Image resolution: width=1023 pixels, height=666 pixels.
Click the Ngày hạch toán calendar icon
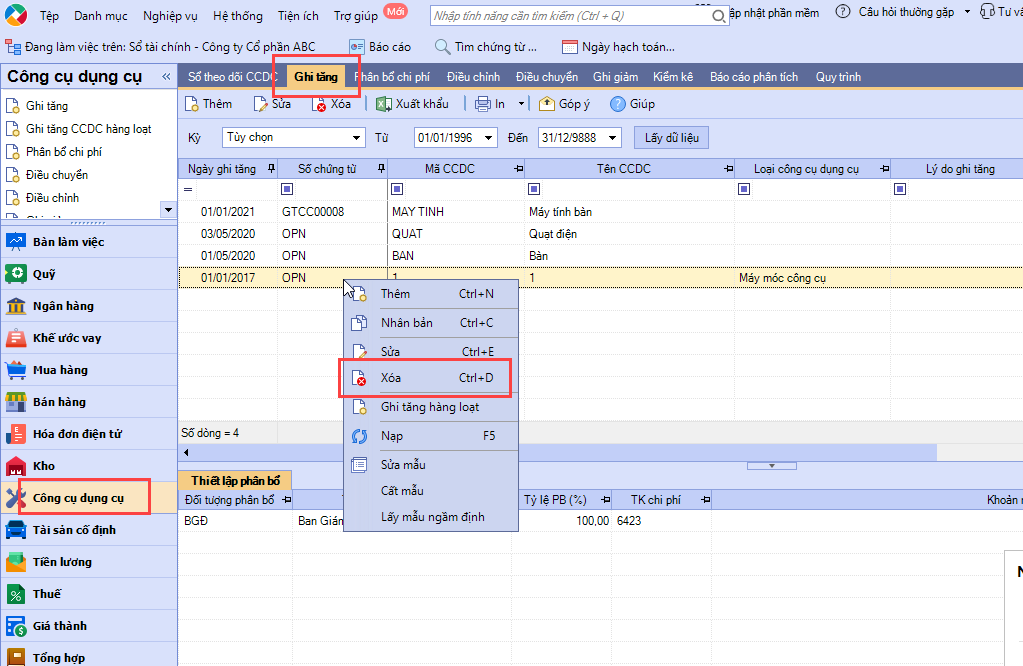click(570, 47)
